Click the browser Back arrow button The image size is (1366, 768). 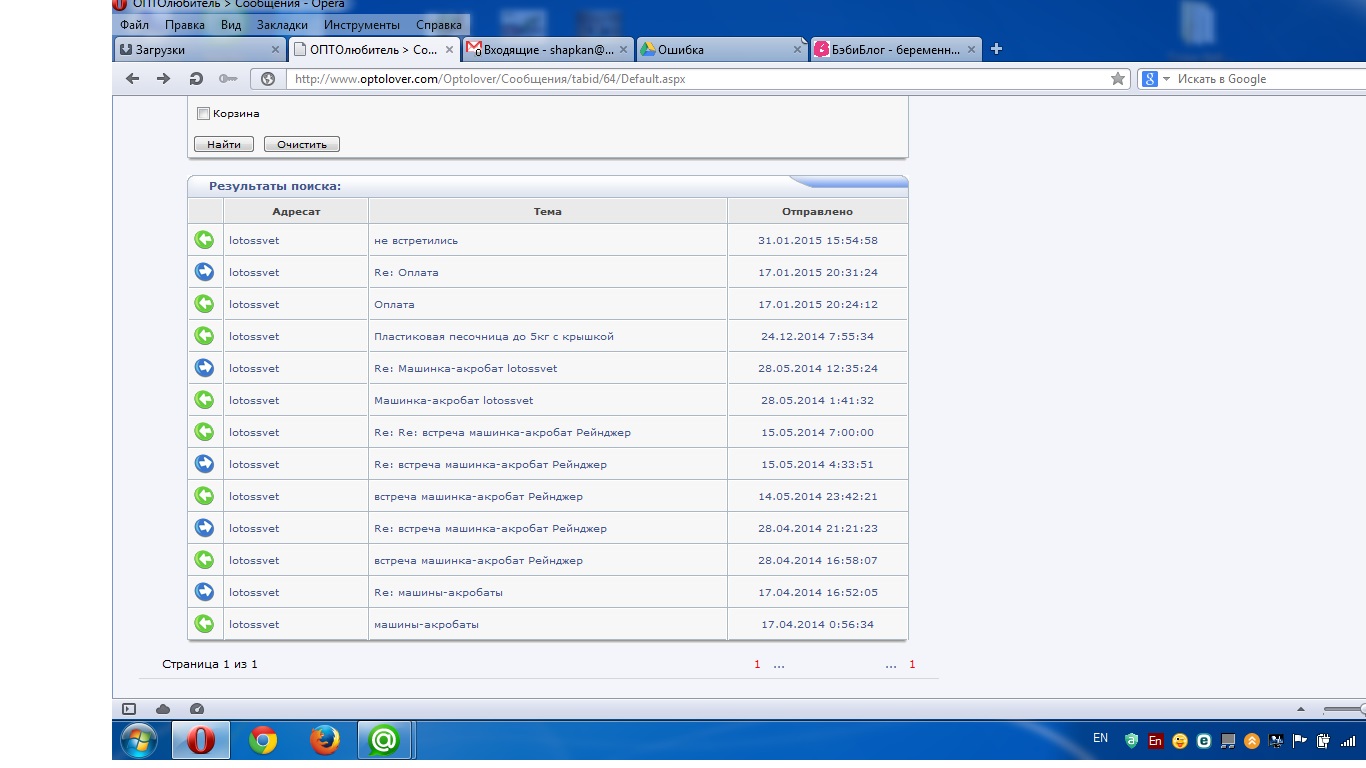coord(132,79)
